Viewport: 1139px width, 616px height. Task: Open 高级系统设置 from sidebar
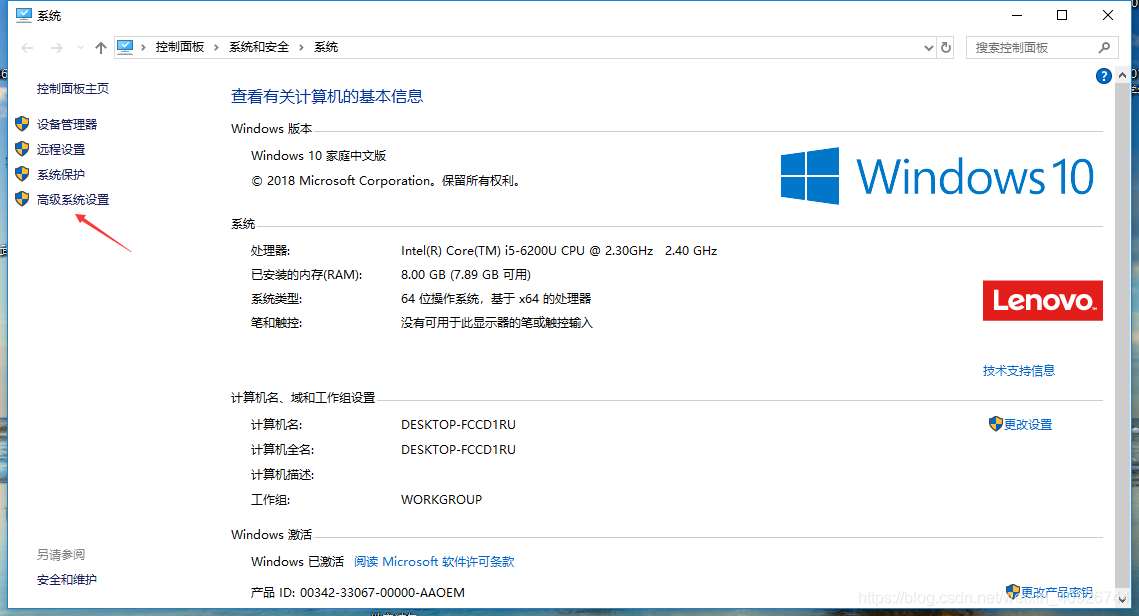[x=73, y=199]
